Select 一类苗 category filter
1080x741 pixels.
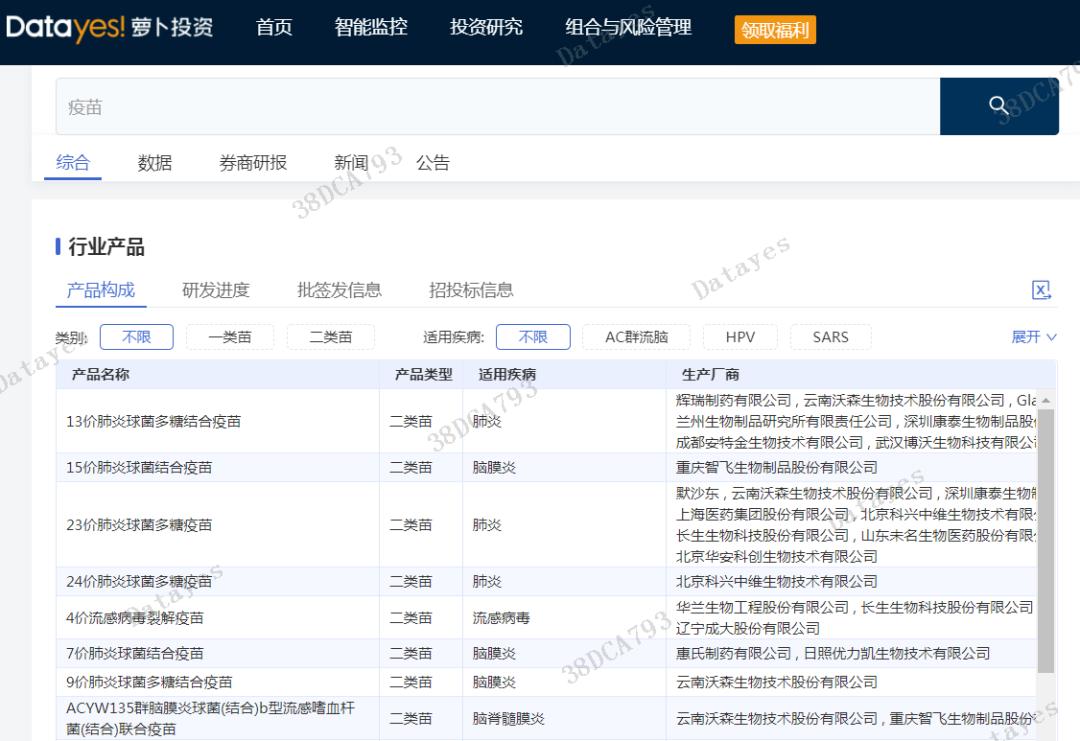coord(230,337)
